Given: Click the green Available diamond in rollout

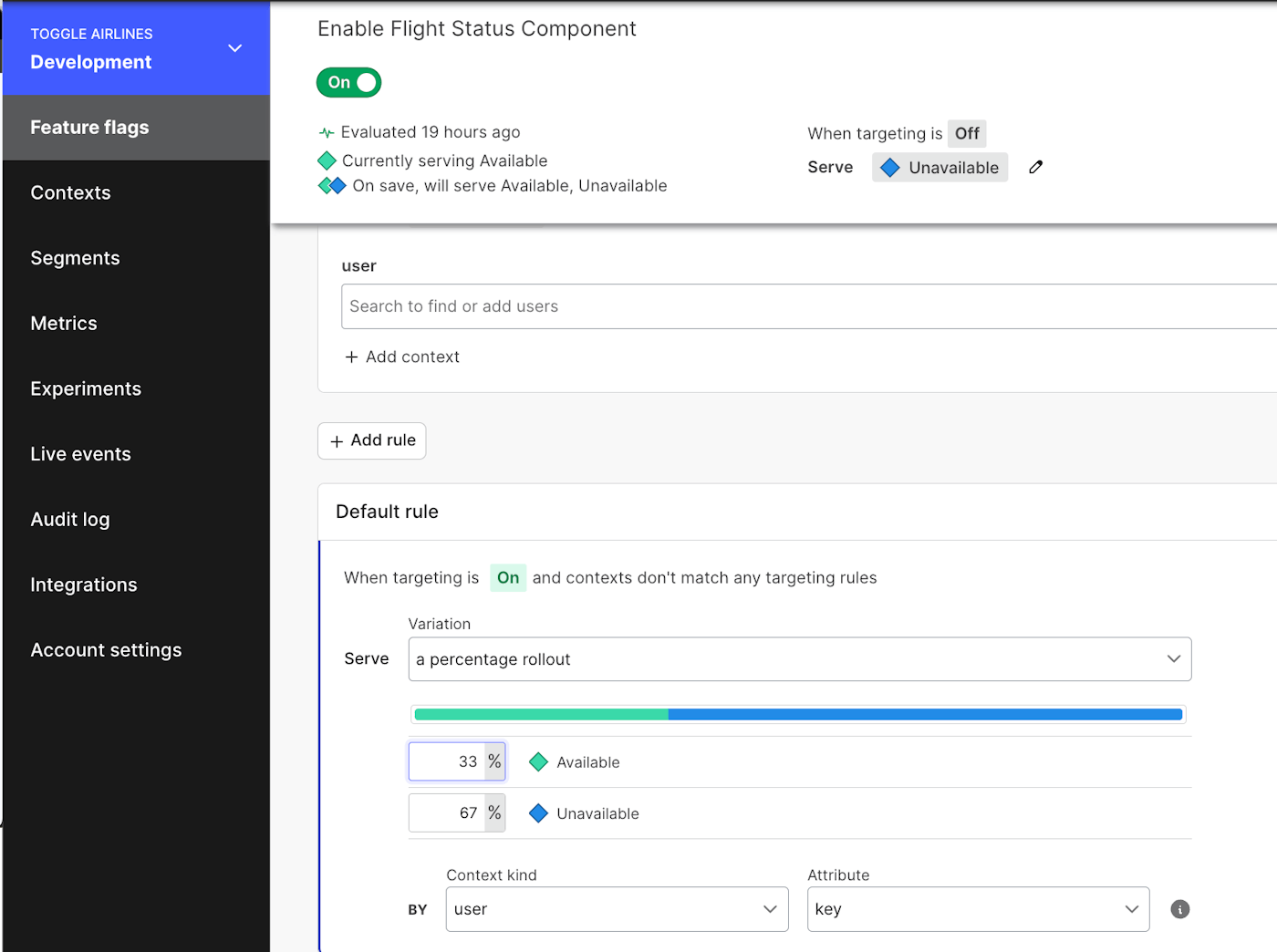Looking at the screenshot, I should (x=538, y=762).
